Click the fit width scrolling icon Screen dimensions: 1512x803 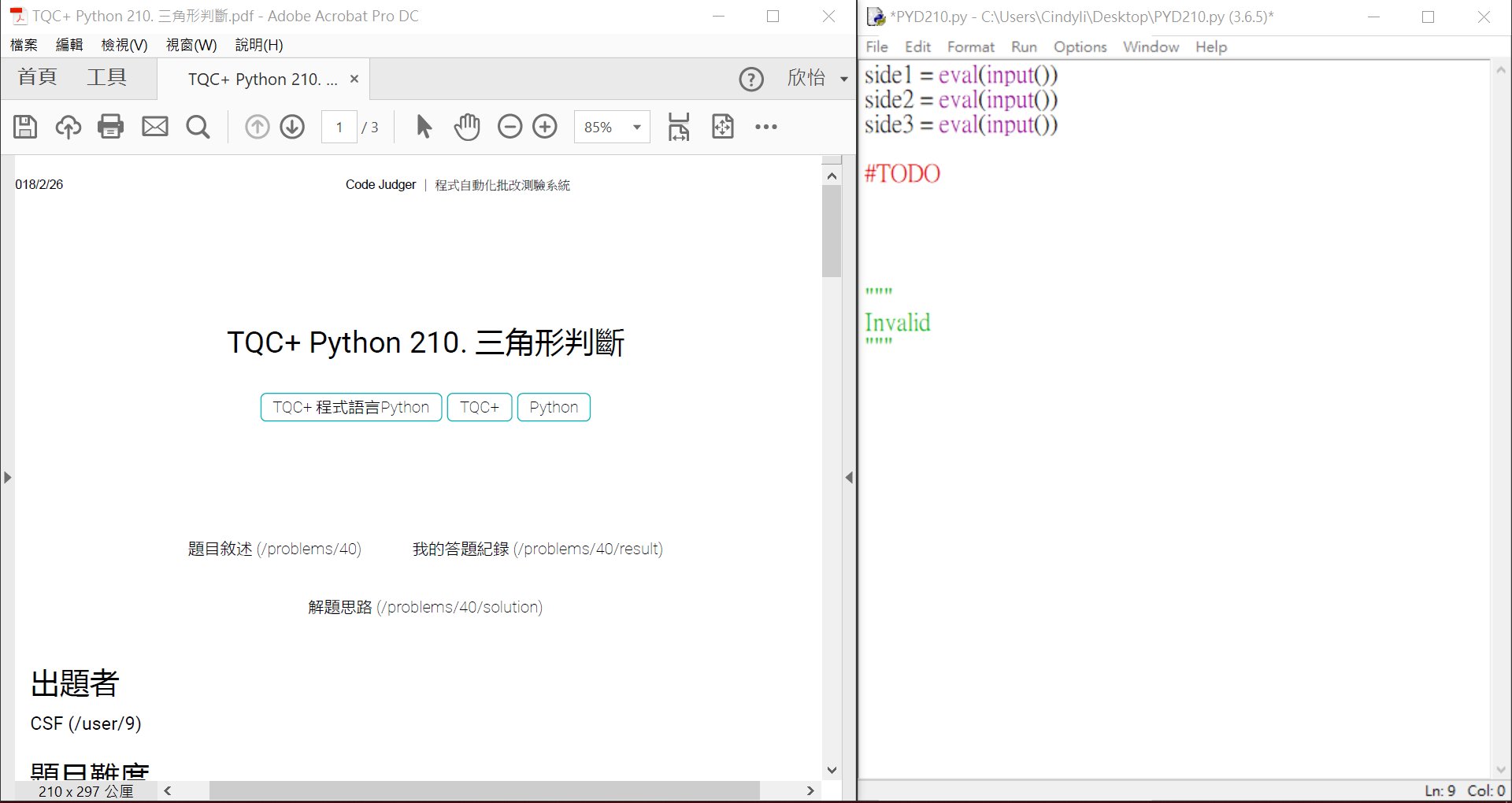[x=678, y=126]
